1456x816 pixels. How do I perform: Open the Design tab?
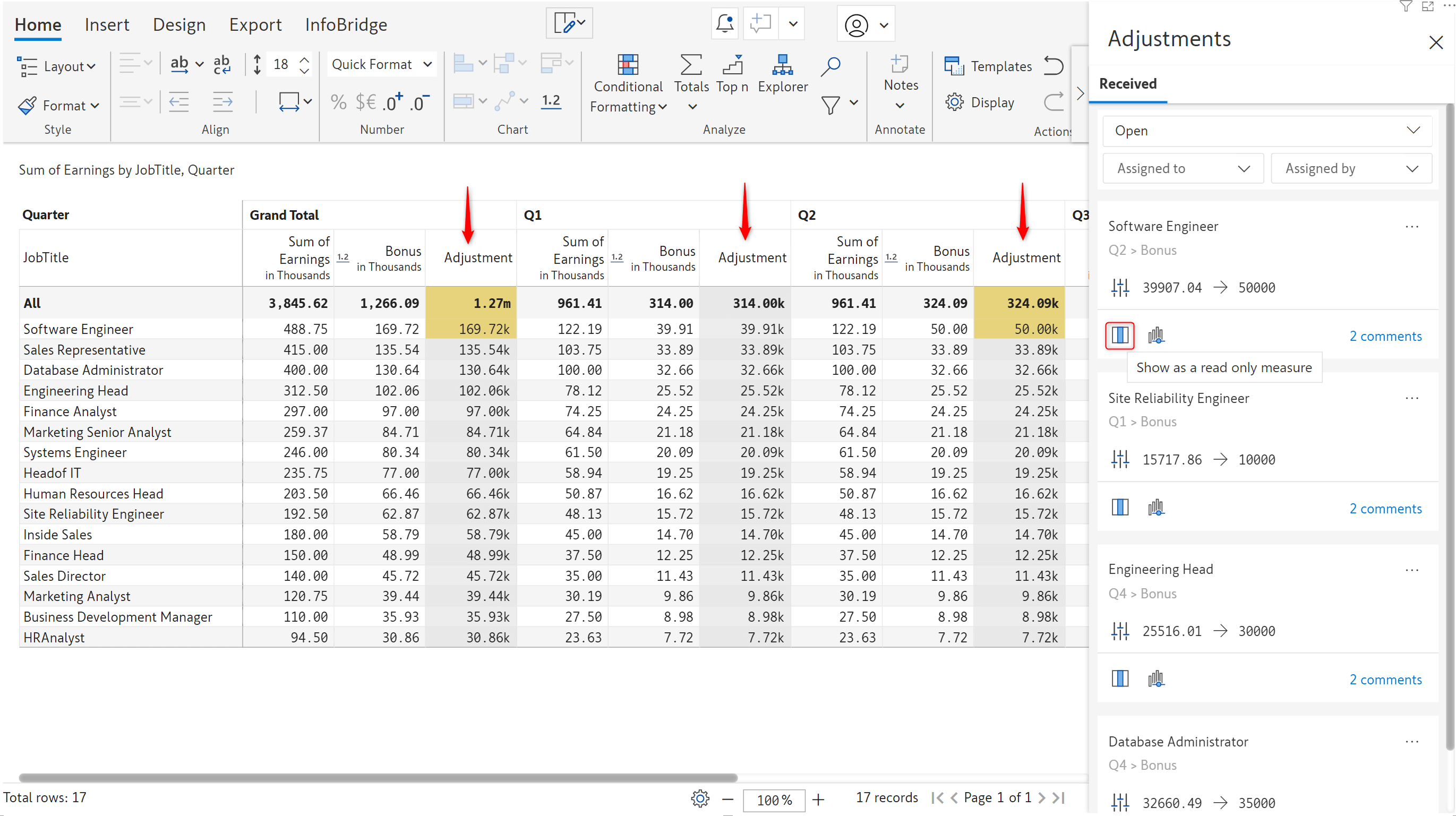click(179, 25)
